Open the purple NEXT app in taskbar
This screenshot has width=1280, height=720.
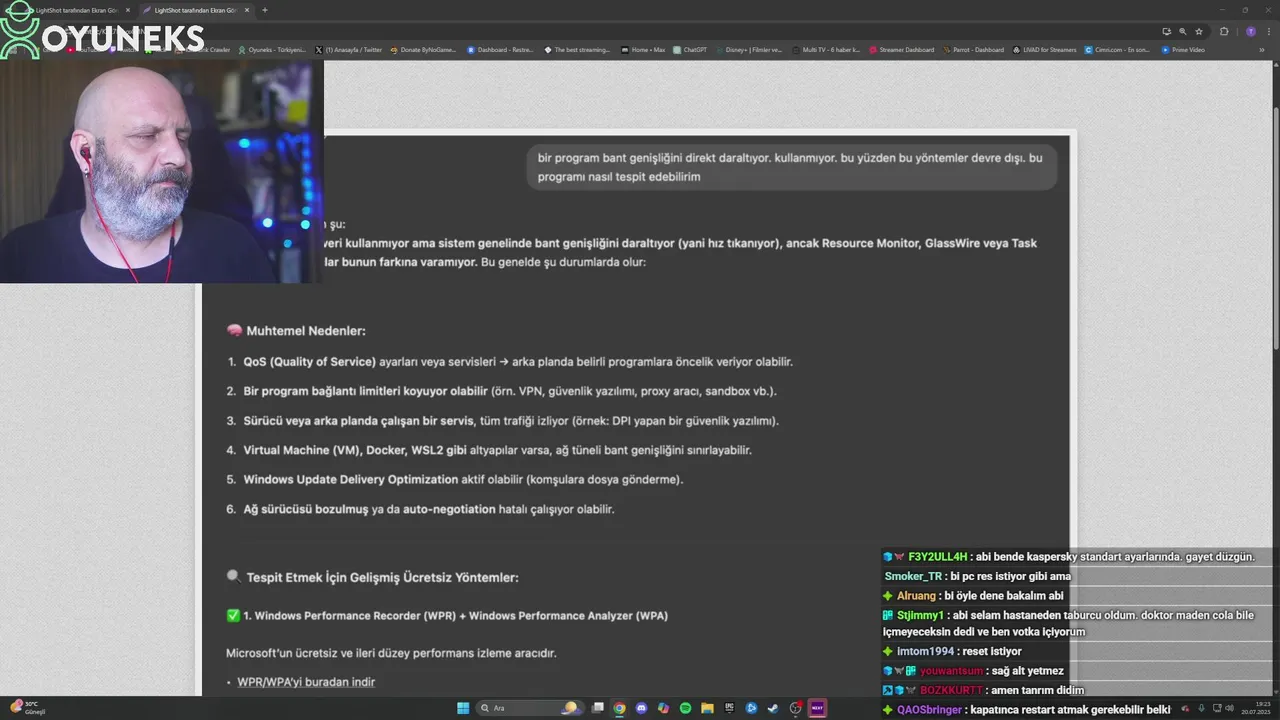817,708
